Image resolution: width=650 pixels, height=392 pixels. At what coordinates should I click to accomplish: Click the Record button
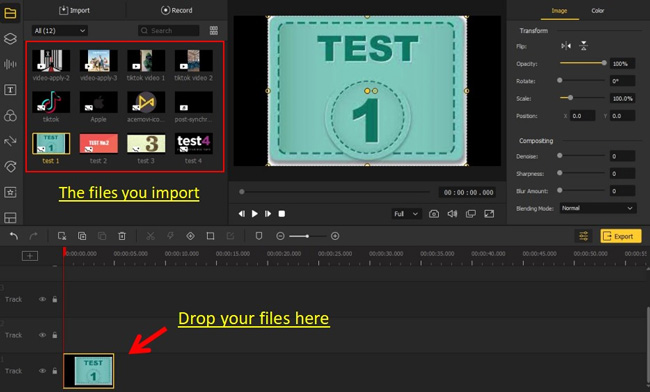coord(177,10)
